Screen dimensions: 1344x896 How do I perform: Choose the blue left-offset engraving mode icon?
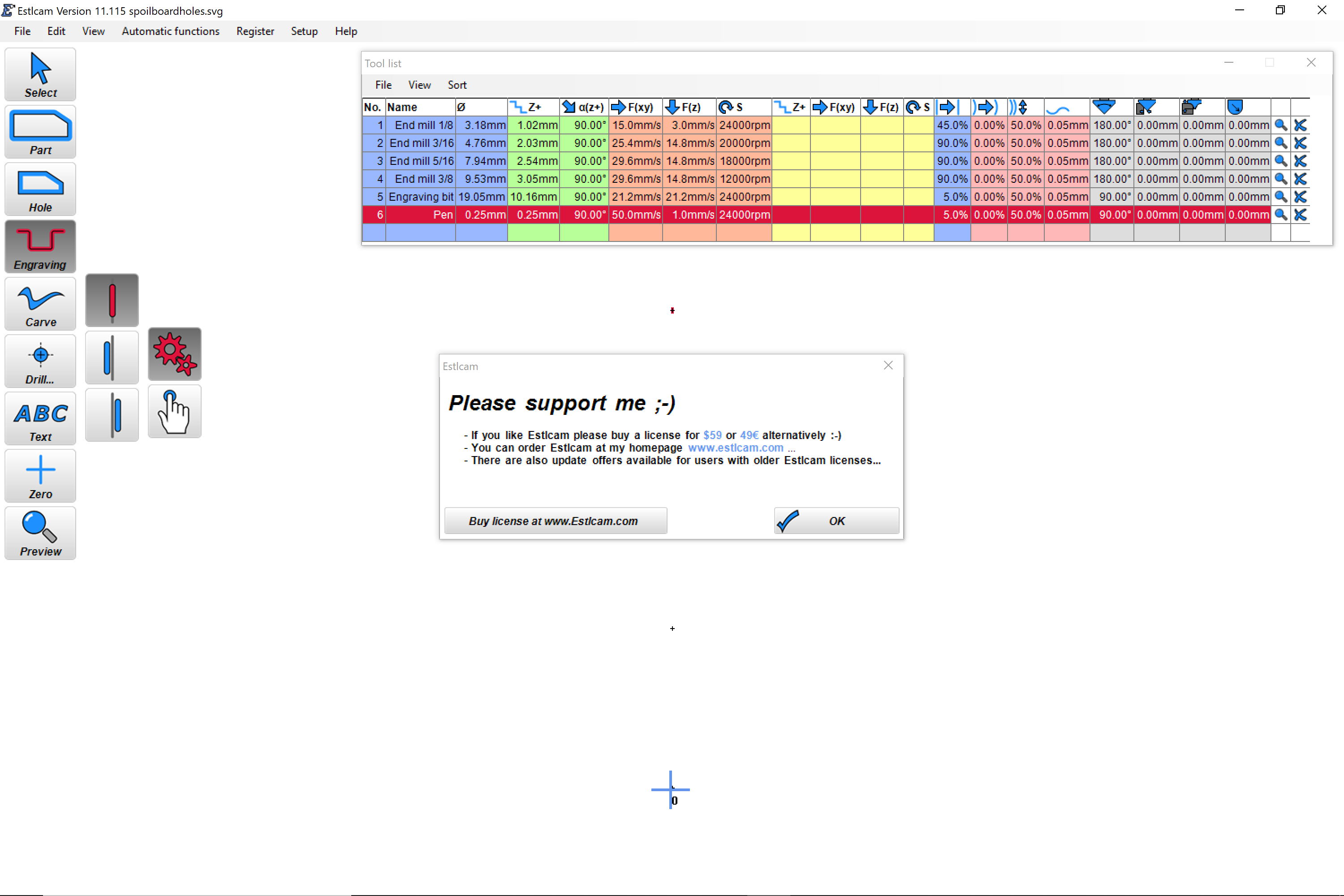click(x=112, y=358)
